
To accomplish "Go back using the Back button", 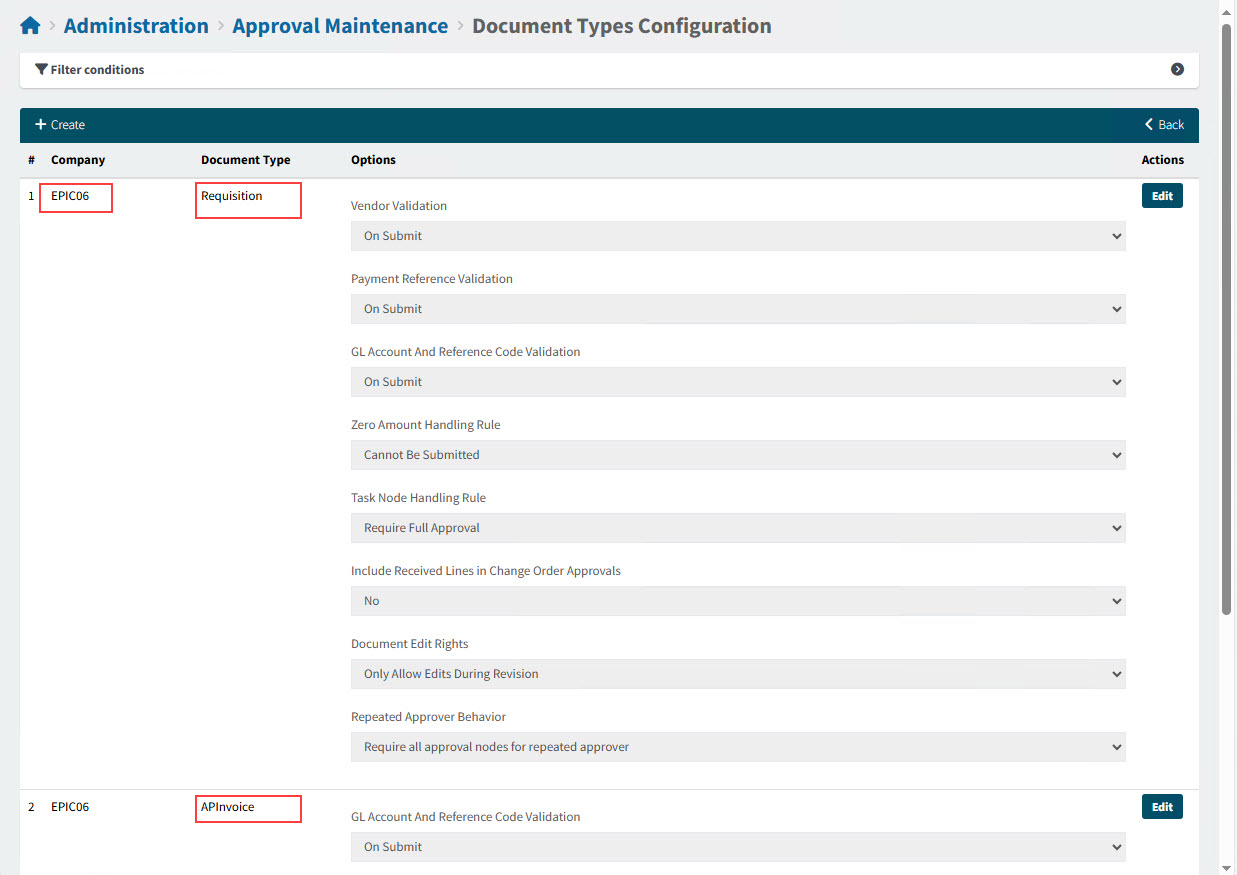I will 1164,125.
